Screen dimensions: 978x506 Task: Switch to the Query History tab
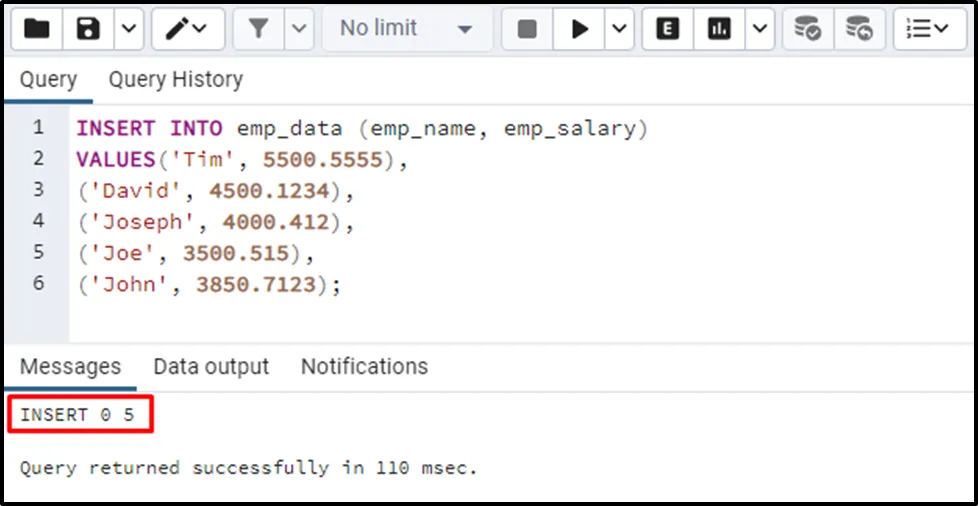point(175,79)
